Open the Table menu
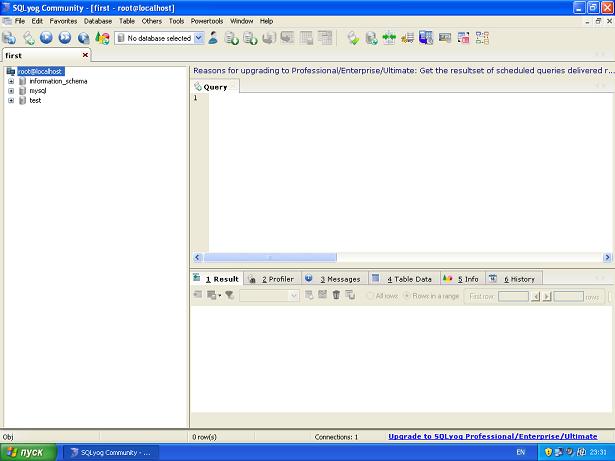615x461 pixels. pos(127,21)
